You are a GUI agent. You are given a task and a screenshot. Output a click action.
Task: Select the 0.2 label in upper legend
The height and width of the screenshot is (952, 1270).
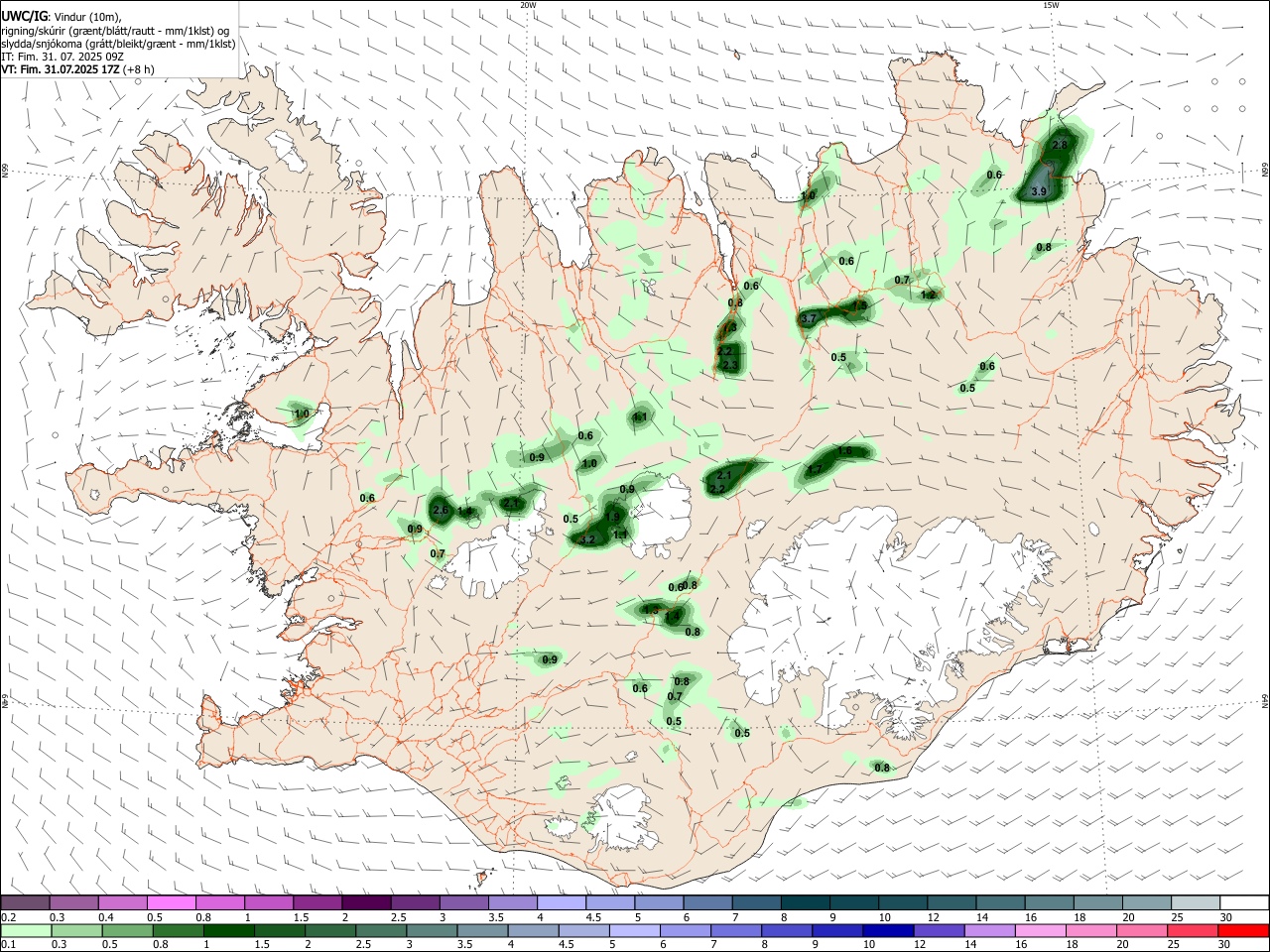tap(7, 917)
